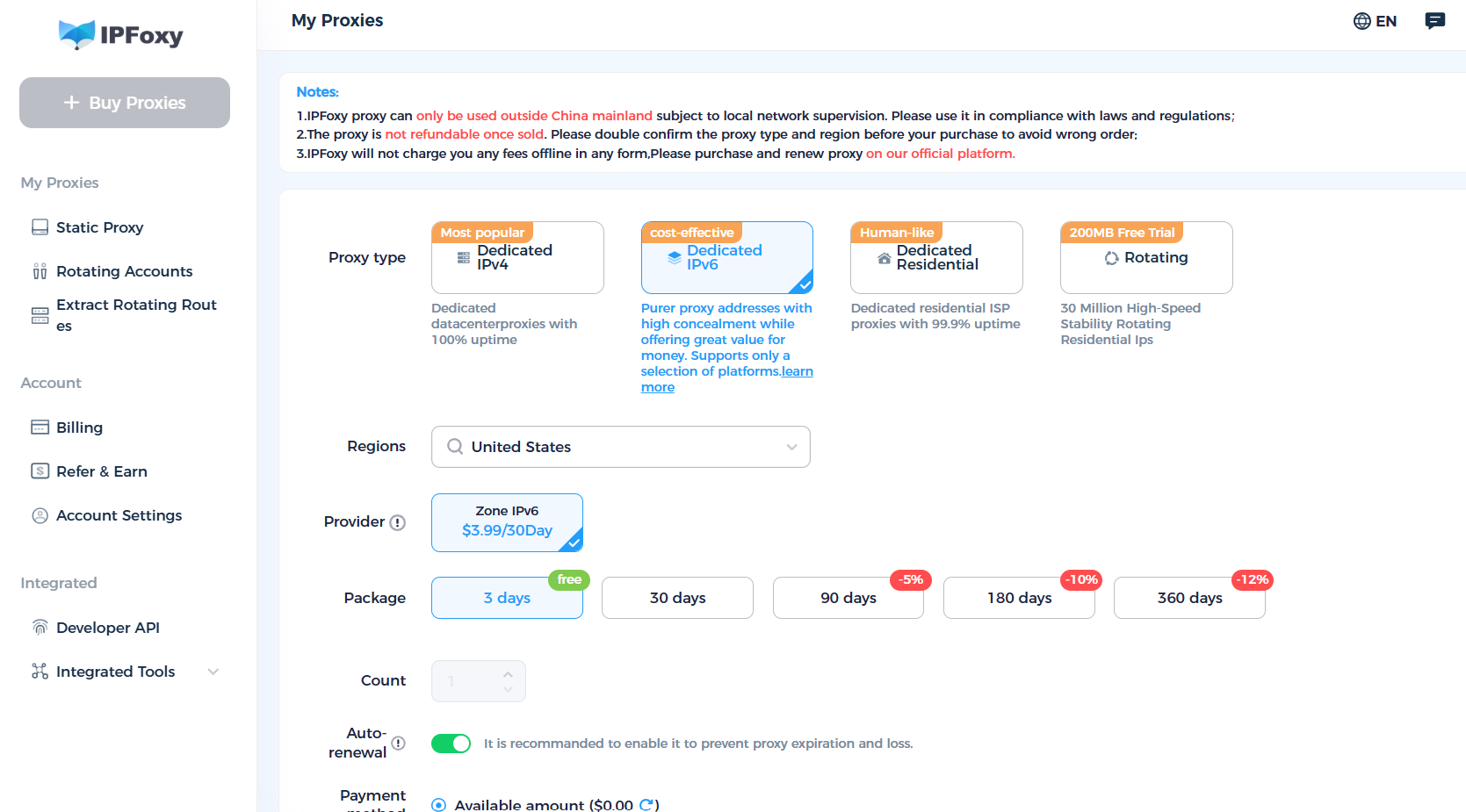Viewport: 1466px width, 812px height.
Task: Choose the 30 days package
Action: [x=677, y=598]
